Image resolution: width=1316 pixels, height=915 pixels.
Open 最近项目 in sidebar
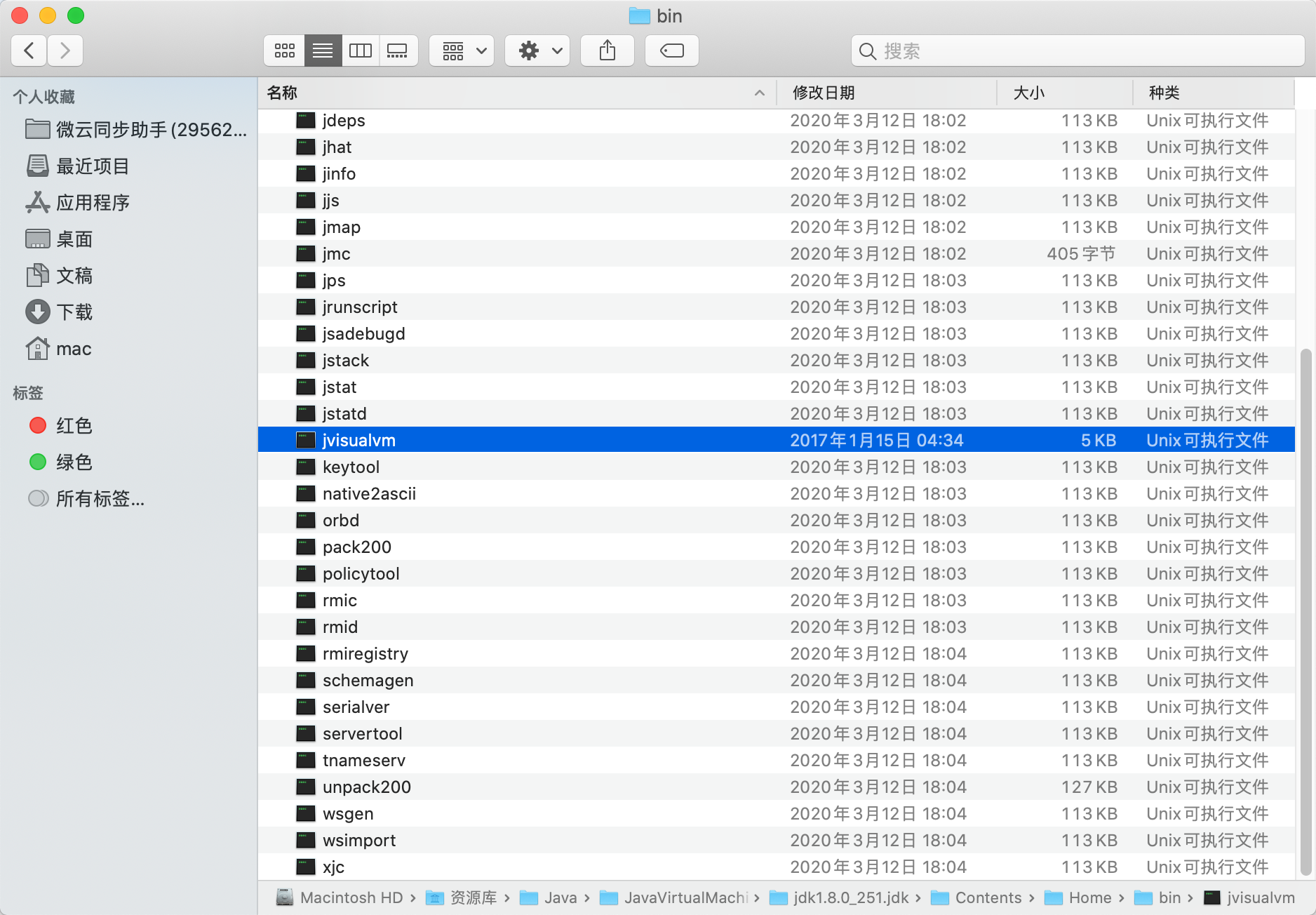pyautogui.click(x=77, y=166)
